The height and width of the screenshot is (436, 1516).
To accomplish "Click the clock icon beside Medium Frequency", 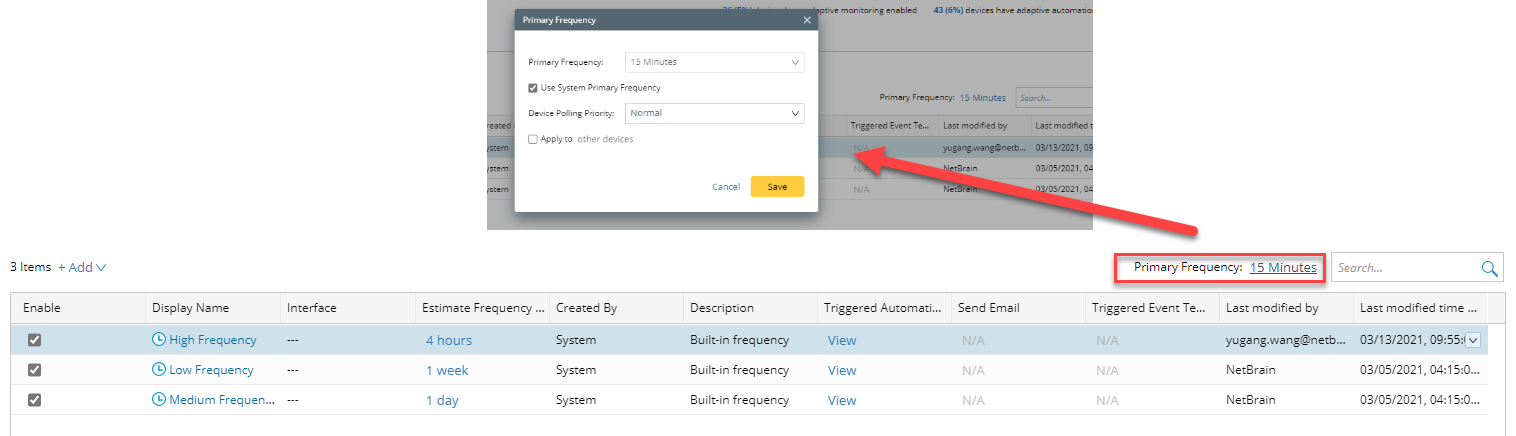I will point(158,400).
